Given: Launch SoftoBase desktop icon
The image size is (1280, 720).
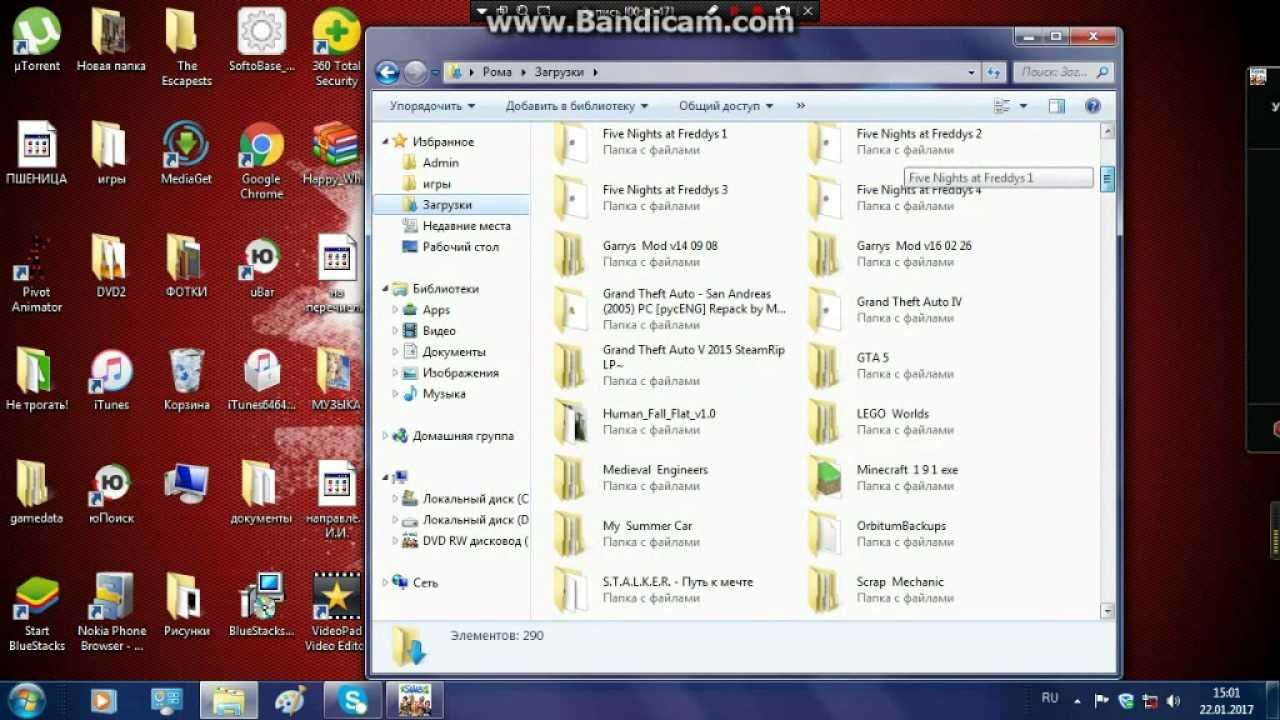Looking at the screenshot, I should point(262,40).
